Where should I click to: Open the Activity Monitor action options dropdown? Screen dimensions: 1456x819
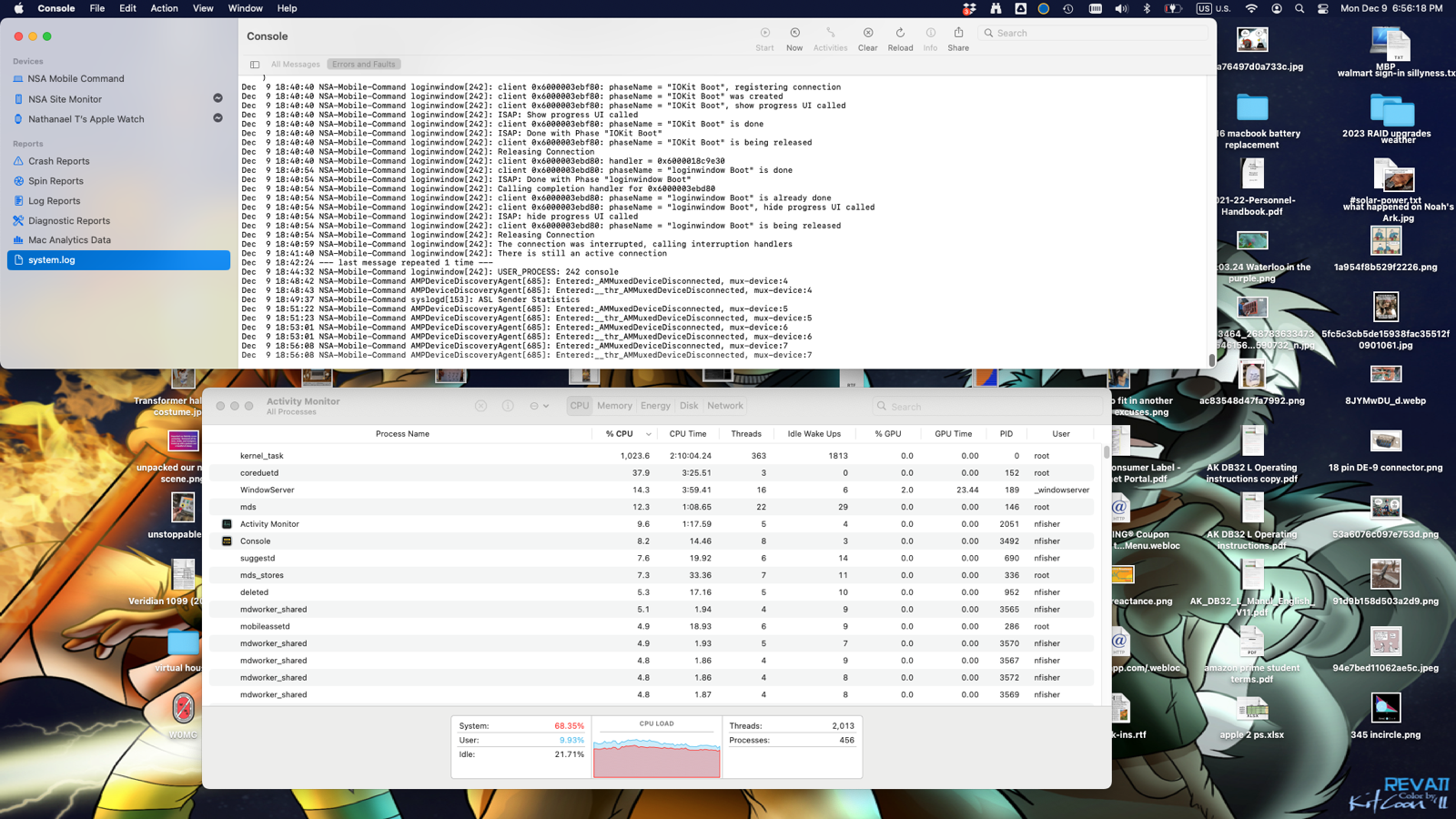539,406
